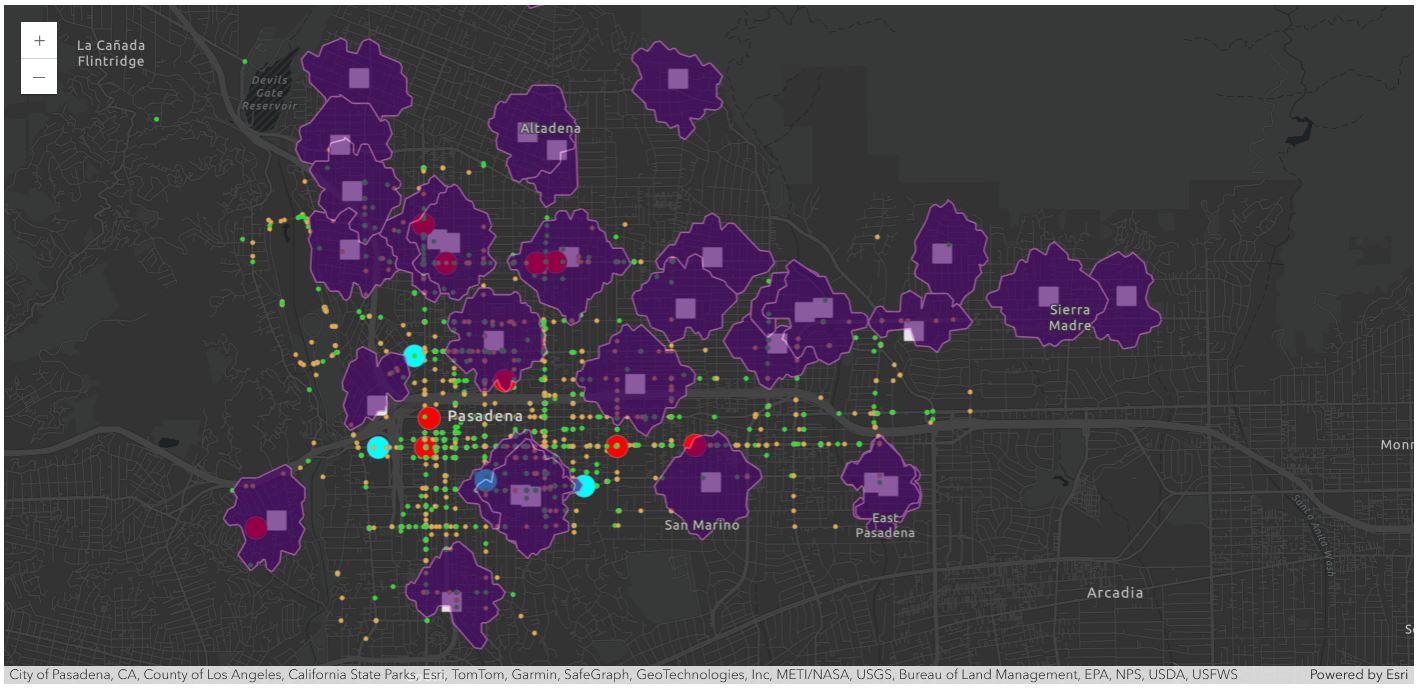Click the westernmost cyan circle marker
Viewport: 1420px width, 688px height.
point(377,447)
